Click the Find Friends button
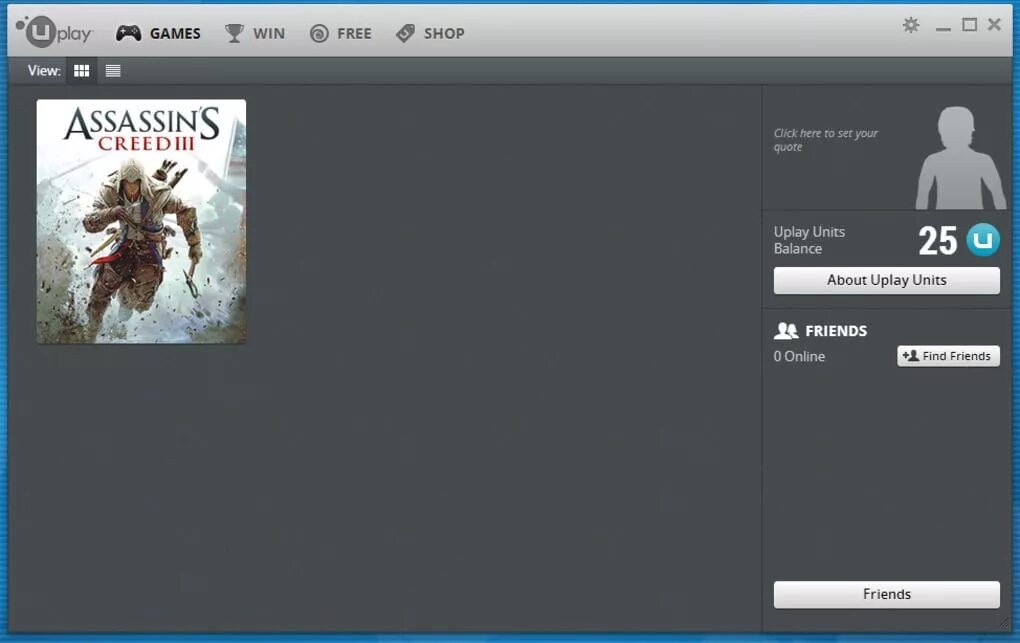This screenshot has height=643, width=1020. [948, 356]
